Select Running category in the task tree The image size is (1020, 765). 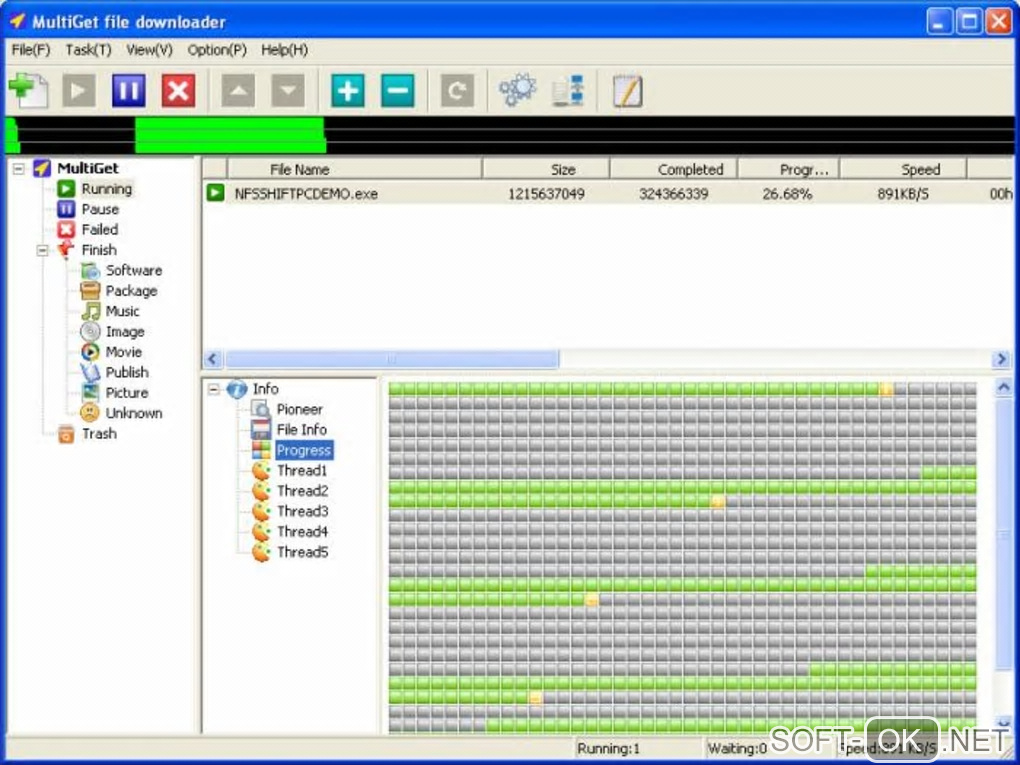pos(107,189)
